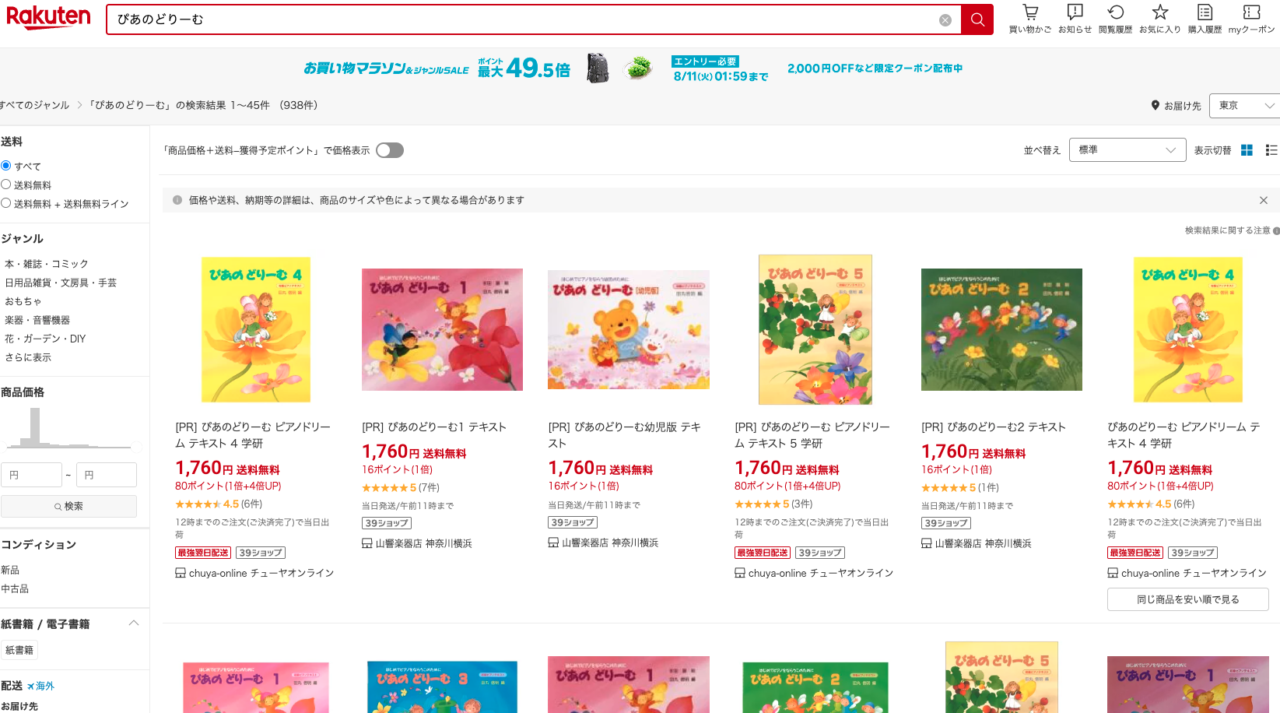Viewport: 1280px width, 713px height.
Task: Click the info icon in the notice bar
Action: (x=177, y=200)
